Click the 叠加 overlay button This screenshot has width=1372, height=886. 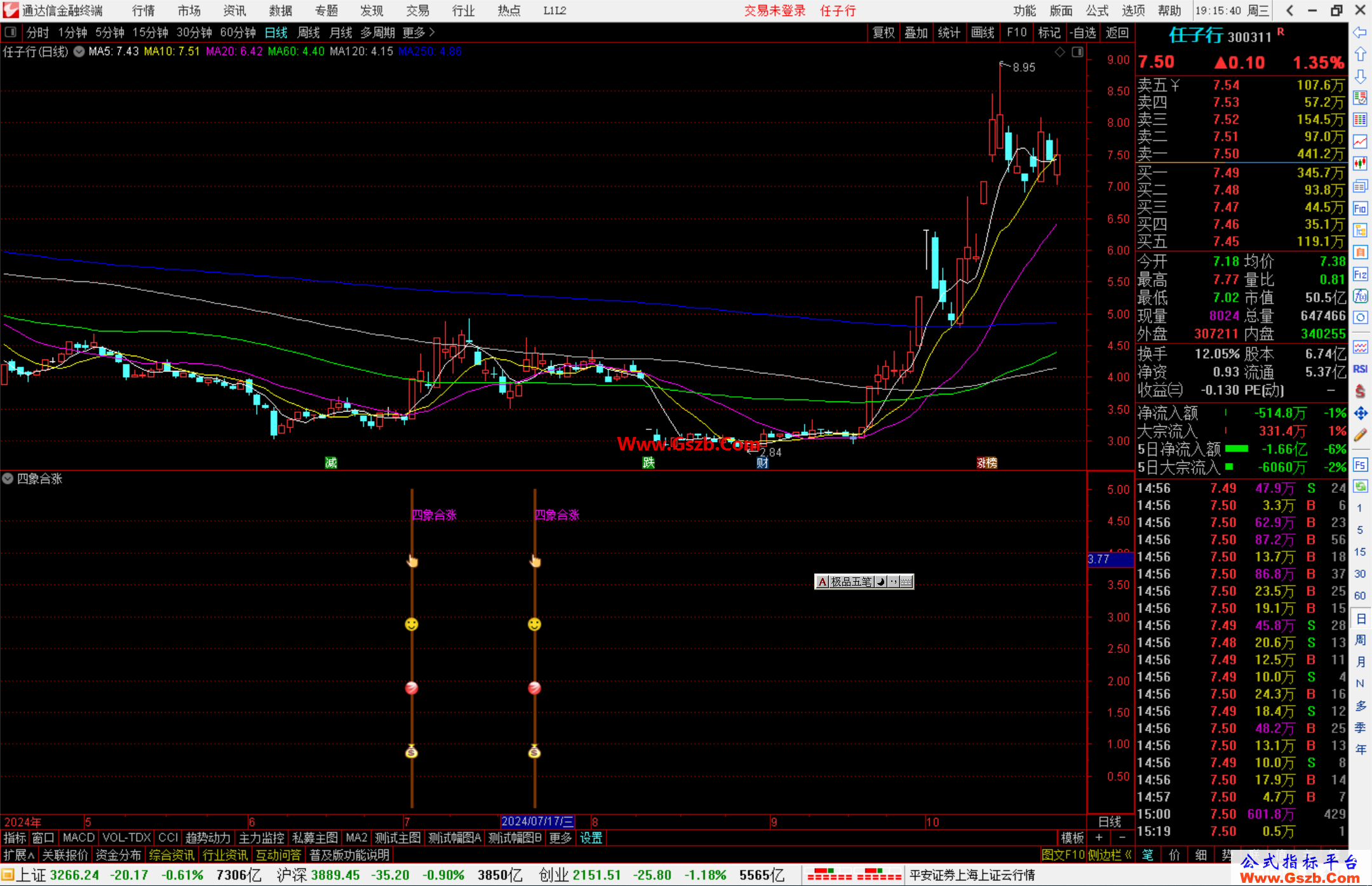(916, 32)
